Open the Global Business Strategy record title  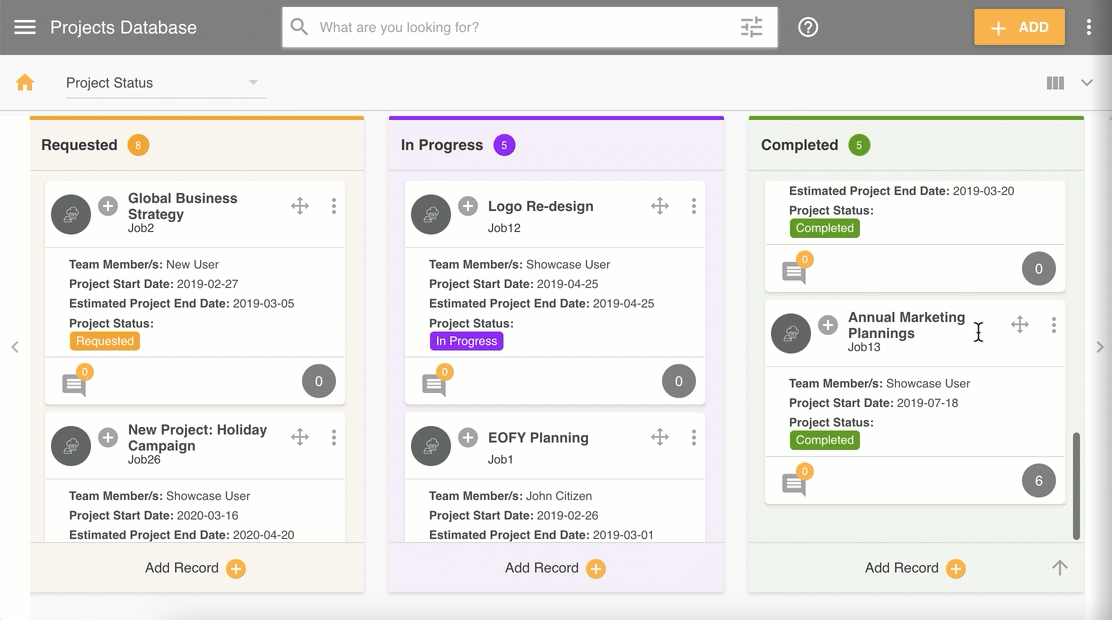click(183, 206)
